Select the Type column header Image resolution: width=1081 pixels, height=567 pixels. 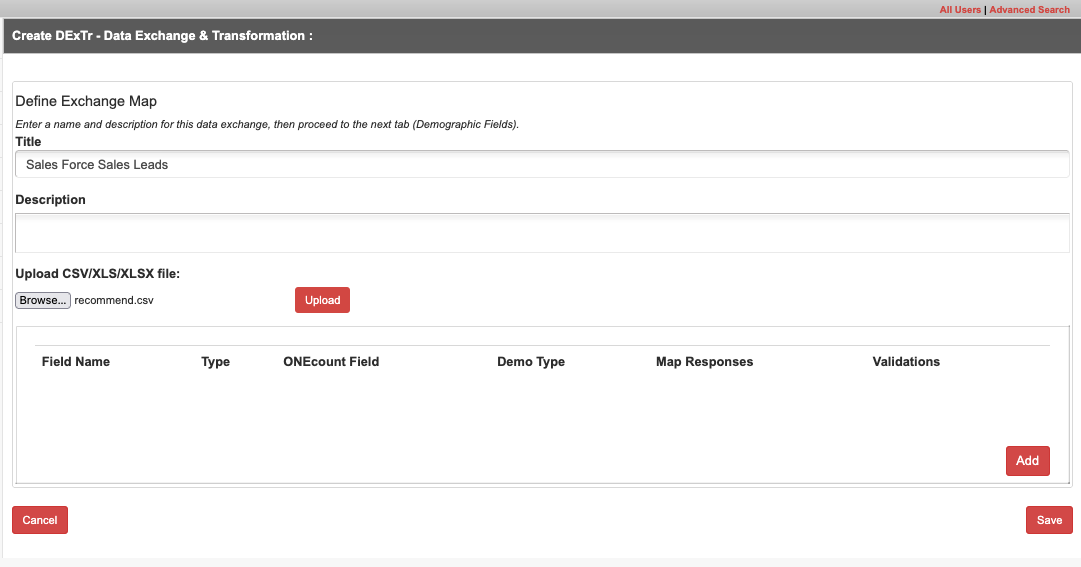click(215, 361)
